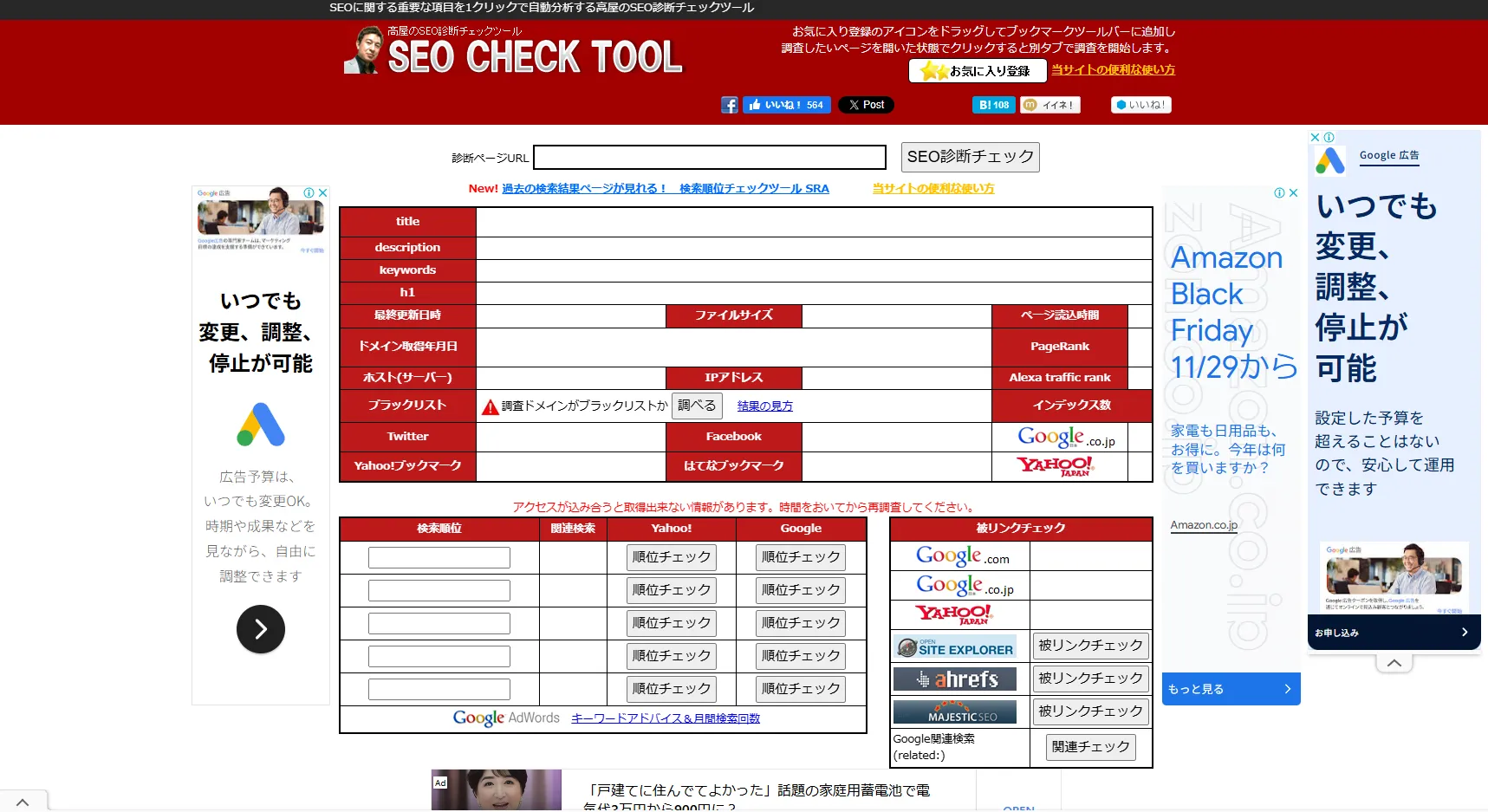Click the round arrow button in the left ad
Screen dimensions: 1488x812
(261, 629)
